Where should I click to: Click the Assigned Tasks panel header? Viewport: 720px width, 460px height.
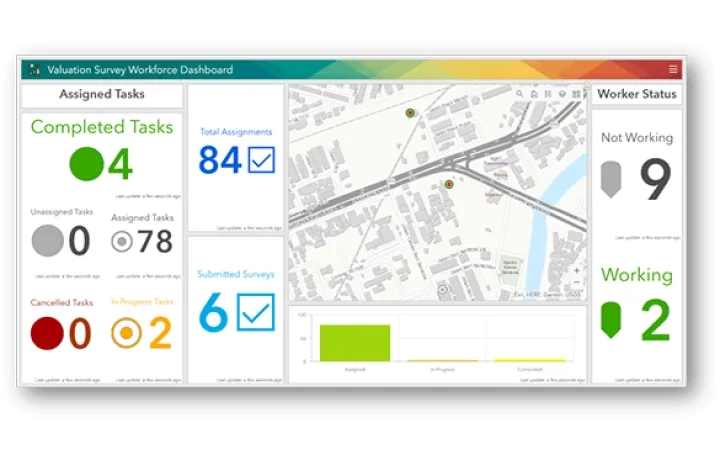pos(102,94)
